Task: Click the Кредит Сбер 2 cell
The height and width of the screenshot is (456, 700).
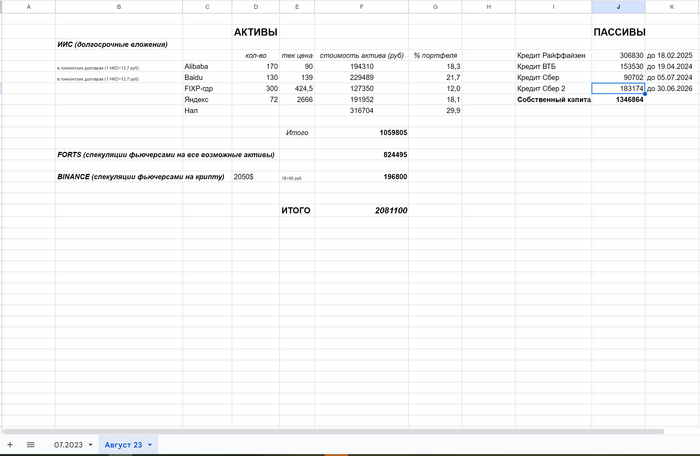Action: [554, 88]
